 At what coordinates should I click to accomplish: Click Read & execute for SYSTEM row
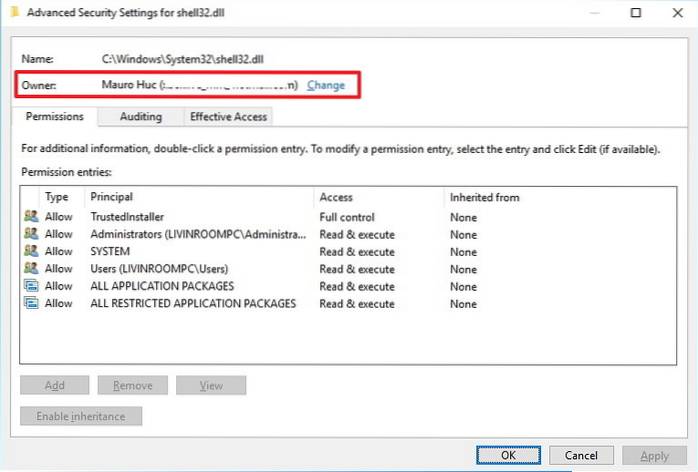tap(357, 252)
